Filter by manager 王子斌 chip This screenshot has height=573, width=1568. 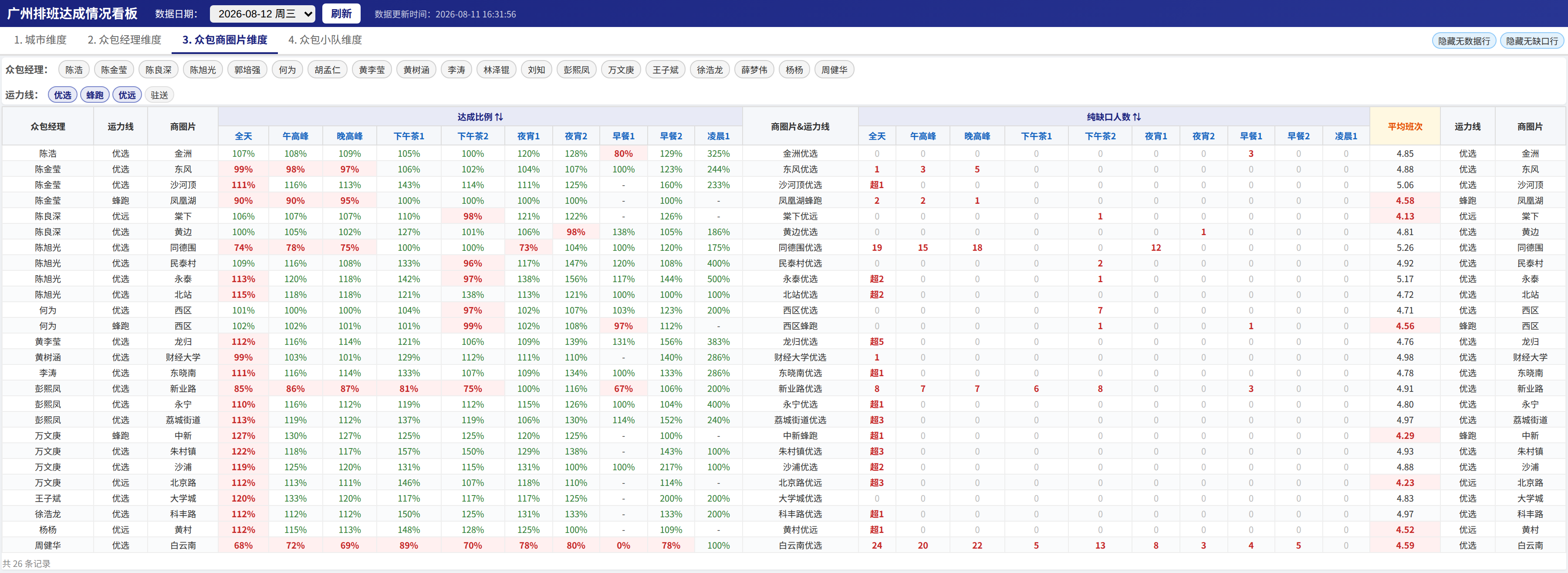click(x=665, y=70)
